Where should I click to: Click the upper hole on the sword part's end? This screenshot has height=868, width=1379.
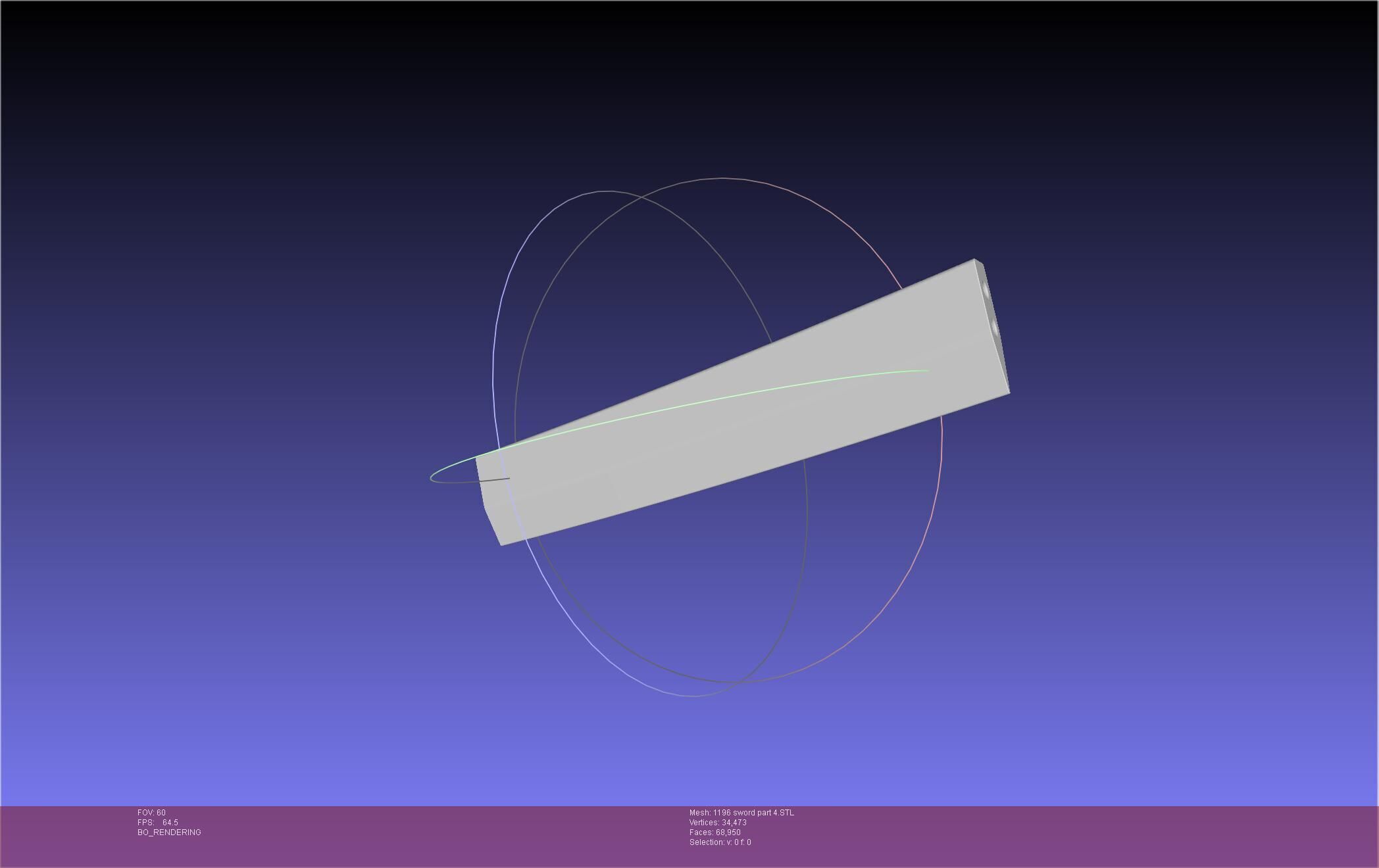[986, 290]
